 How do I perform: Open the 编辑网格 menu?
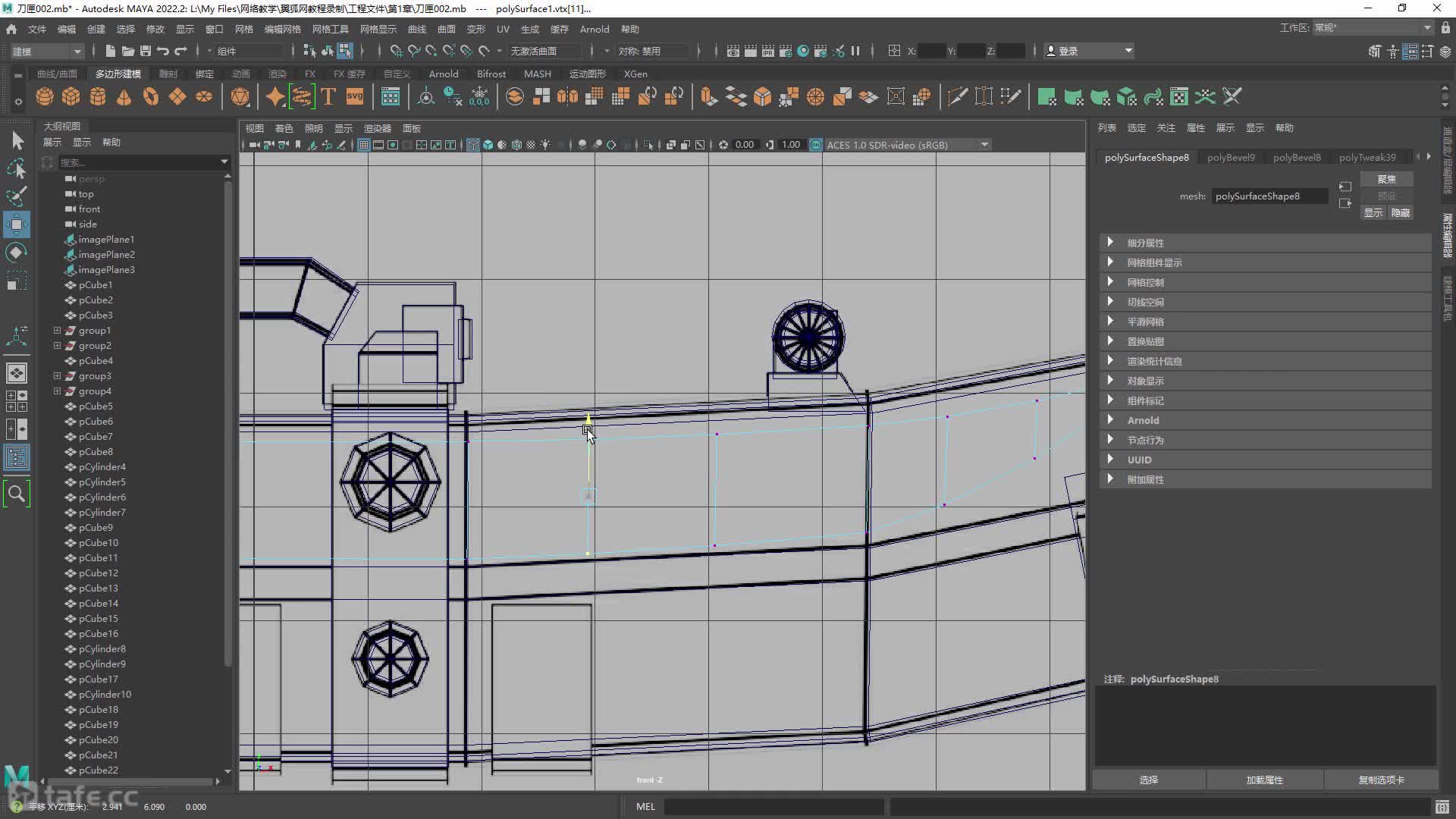[x=282, y=29]
